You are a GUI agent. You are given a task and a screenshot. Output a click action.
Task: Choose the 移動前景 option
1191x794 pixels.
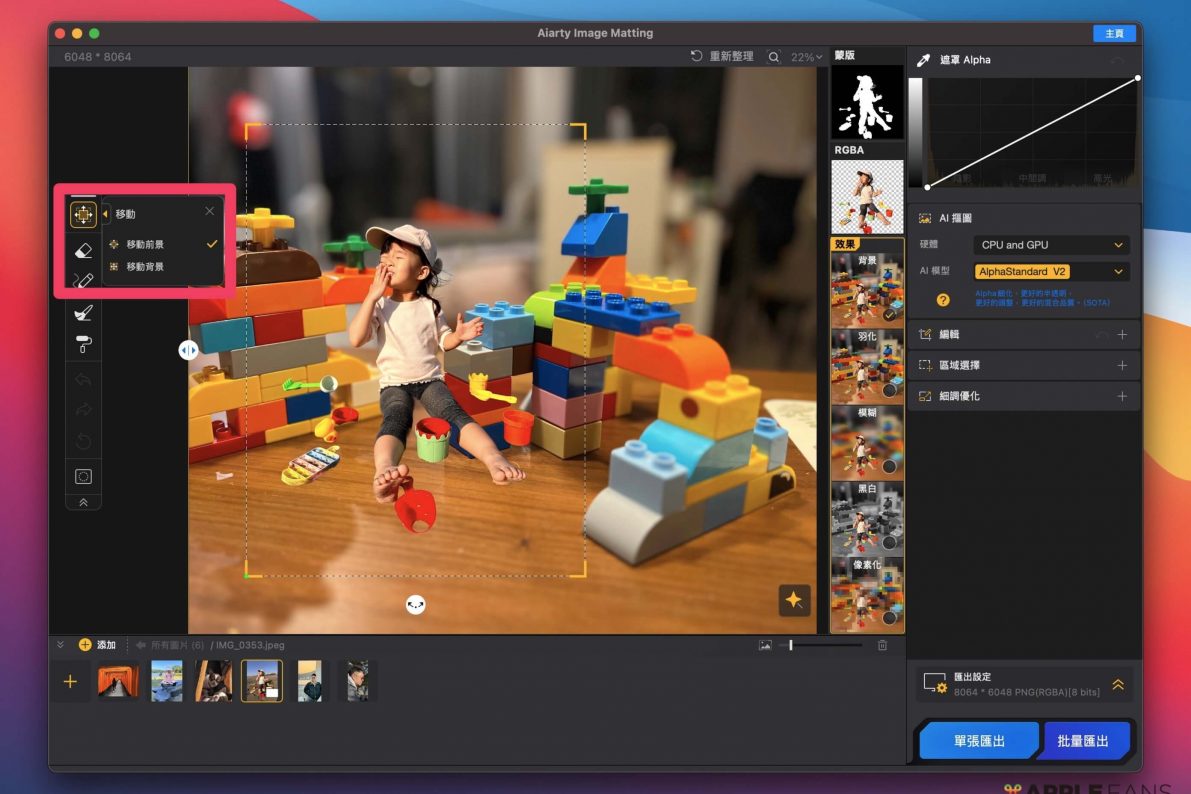(145, 244)
